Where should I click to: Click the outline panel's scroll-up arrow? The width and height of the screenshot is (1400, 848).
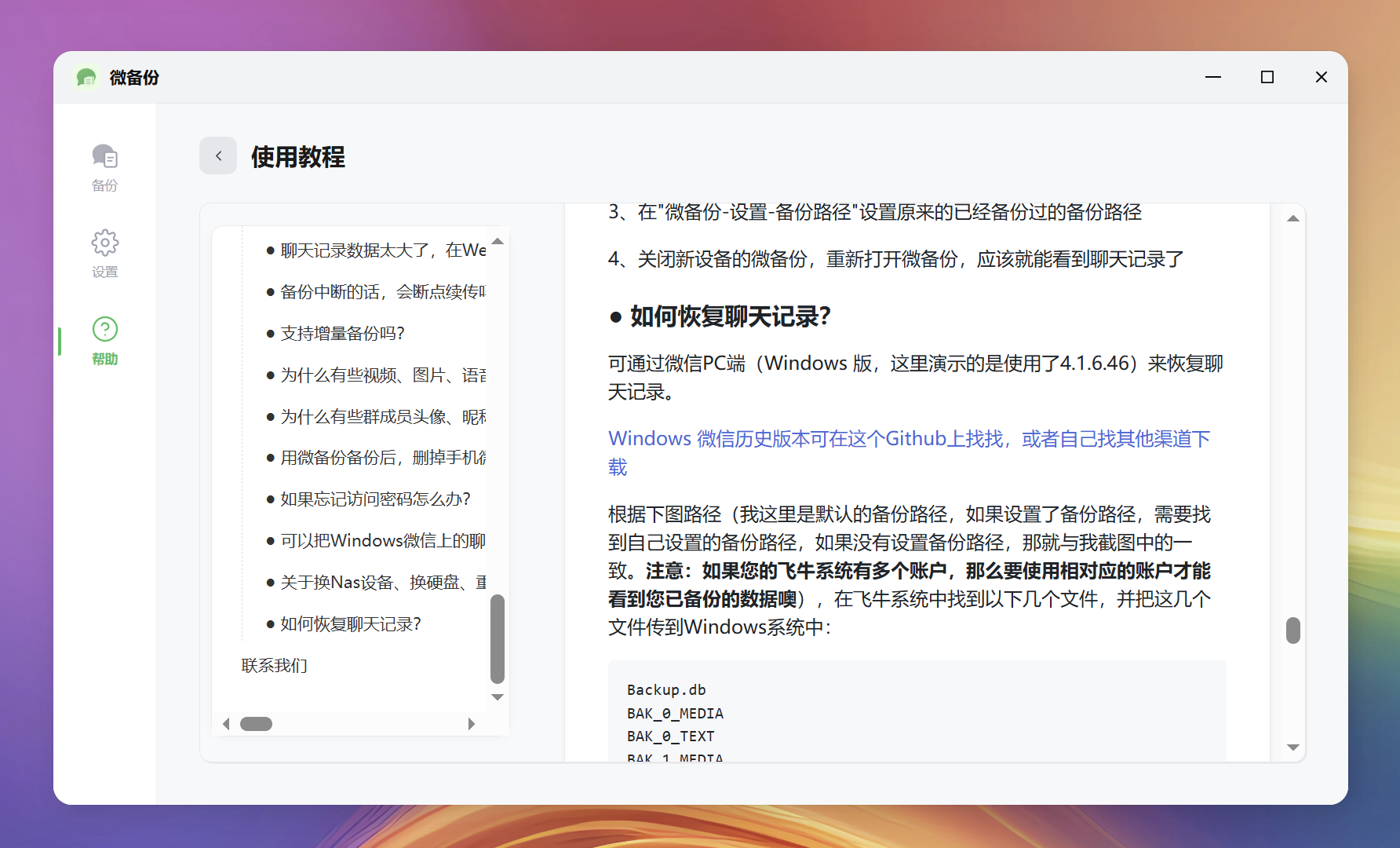pyautogui.click(x=498, y=241)
